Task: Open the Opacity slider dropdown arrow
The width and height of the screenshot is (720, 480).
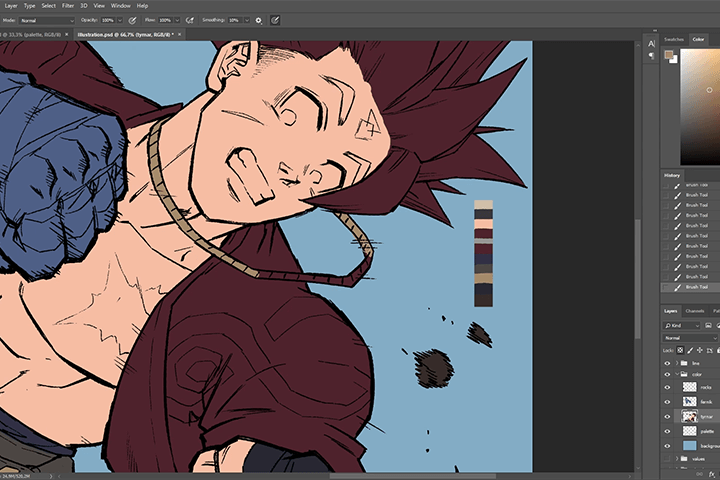Action: pos(120,20)
